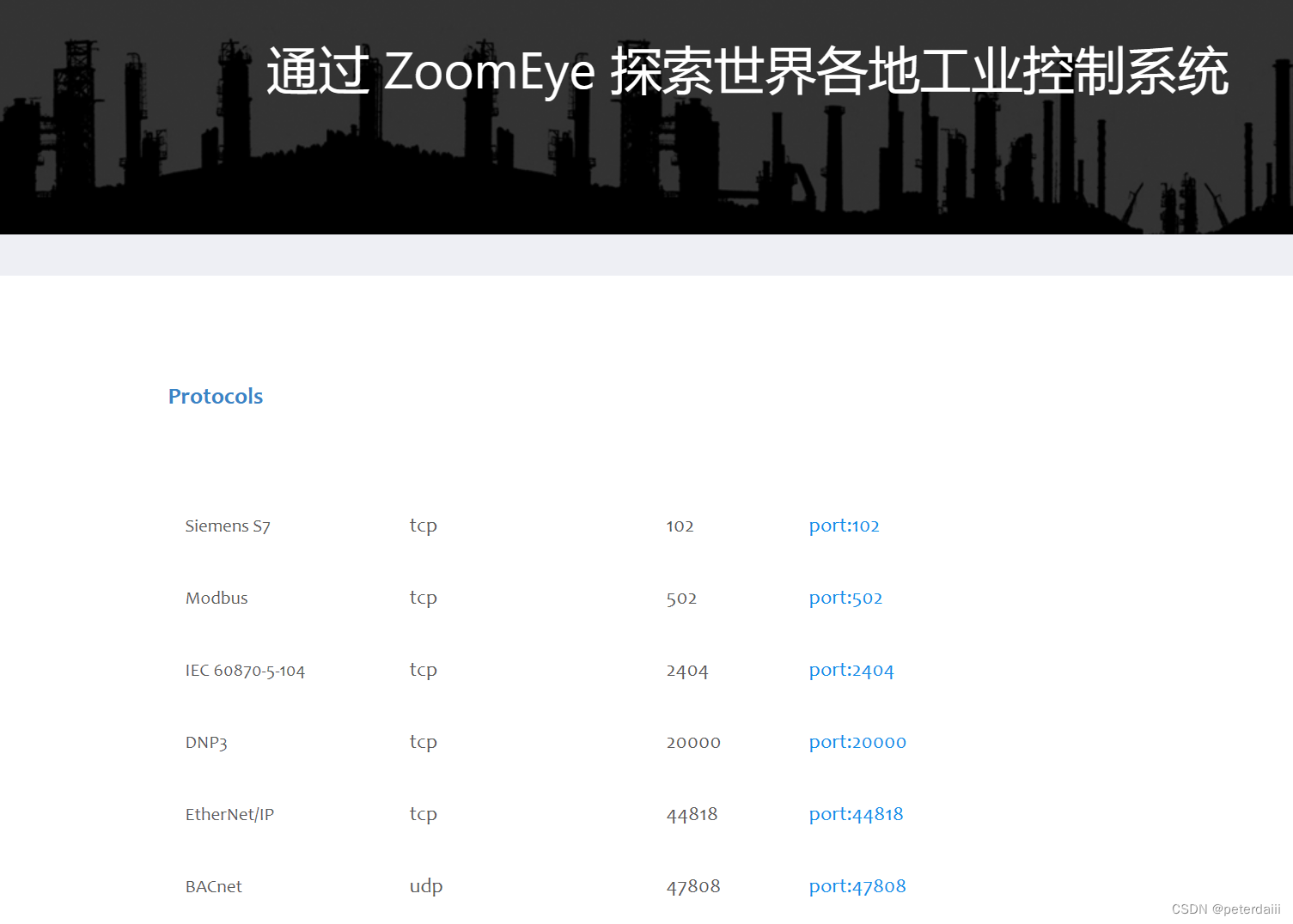1293x924 pixels.
Task: Open the port:47808 search link
Action: (857, 886)
